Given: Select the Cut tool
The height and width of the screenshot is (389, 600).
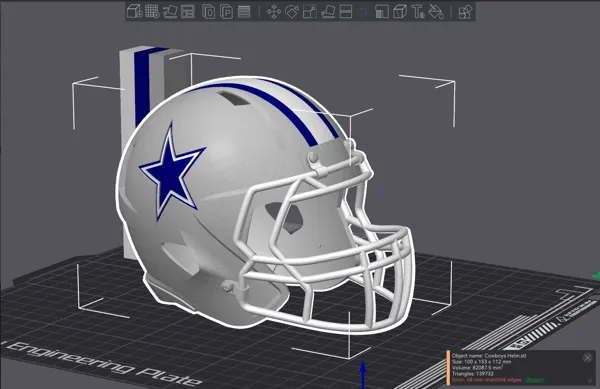Looking at the screenshot, I should coord(346,11).
